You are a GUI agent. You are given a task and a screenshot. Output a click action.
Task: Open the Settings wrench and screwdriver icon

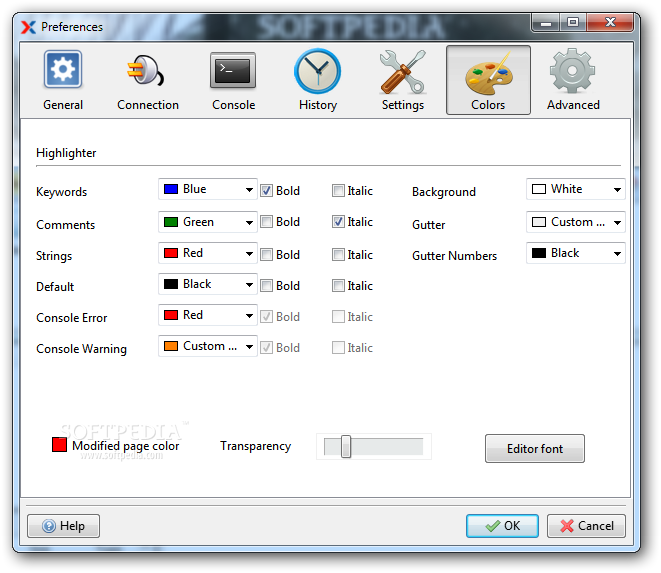(403, 72)
